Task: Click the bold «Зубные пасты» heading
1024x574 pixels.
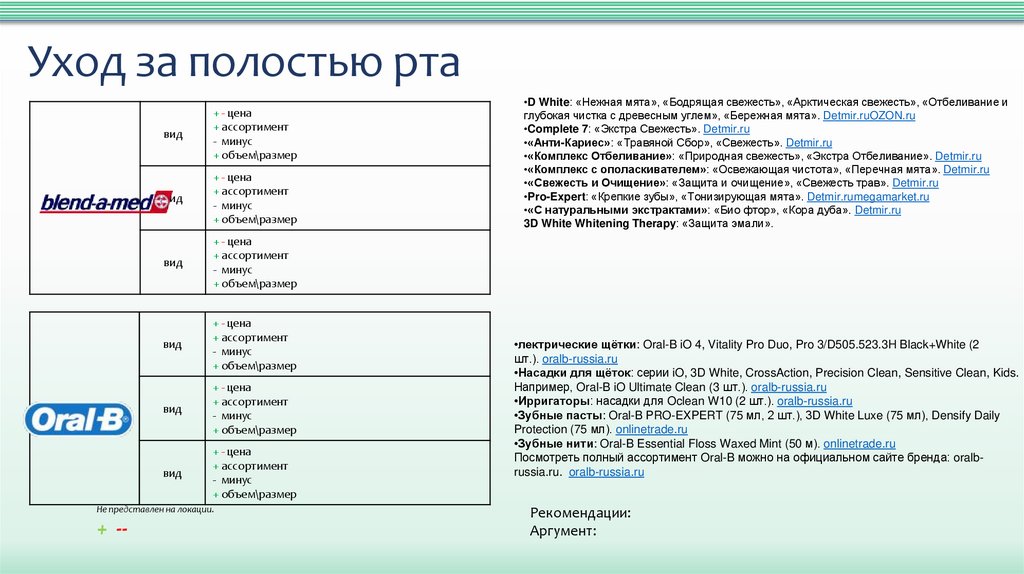Action: tap(560, 415)
